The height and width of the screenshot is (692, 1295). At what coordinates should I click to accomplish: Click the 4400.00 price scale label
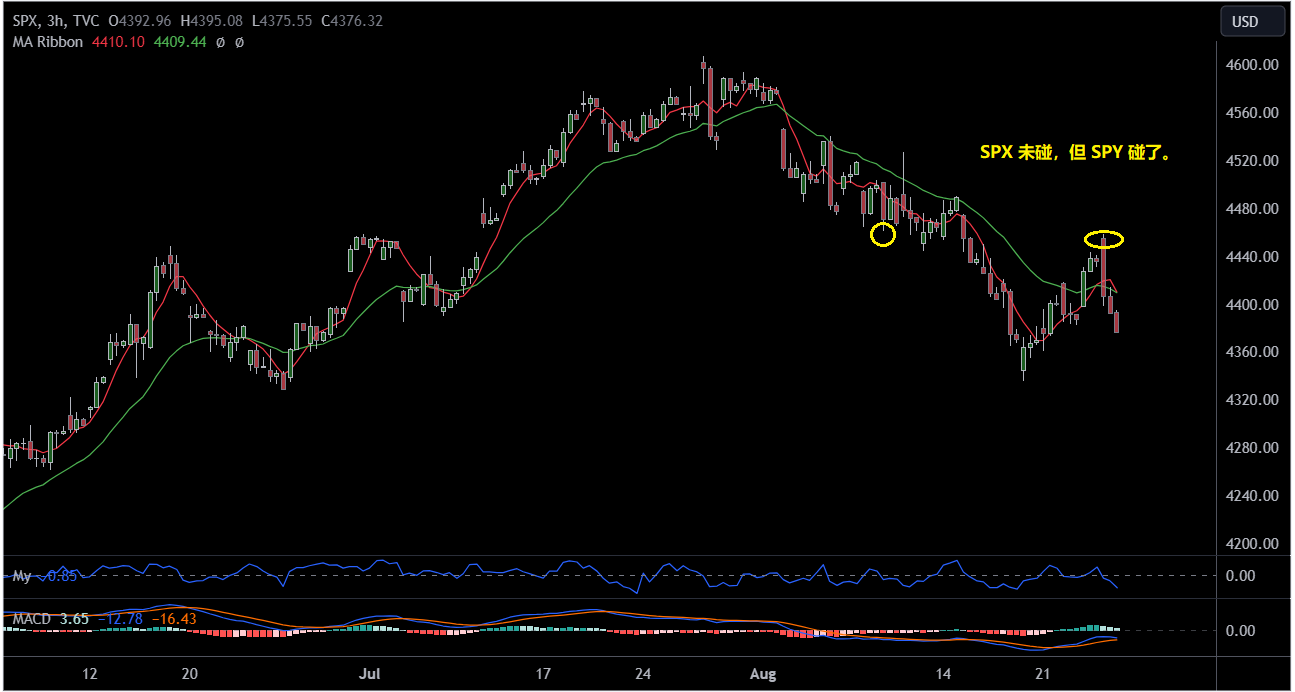pos(1251,305)
